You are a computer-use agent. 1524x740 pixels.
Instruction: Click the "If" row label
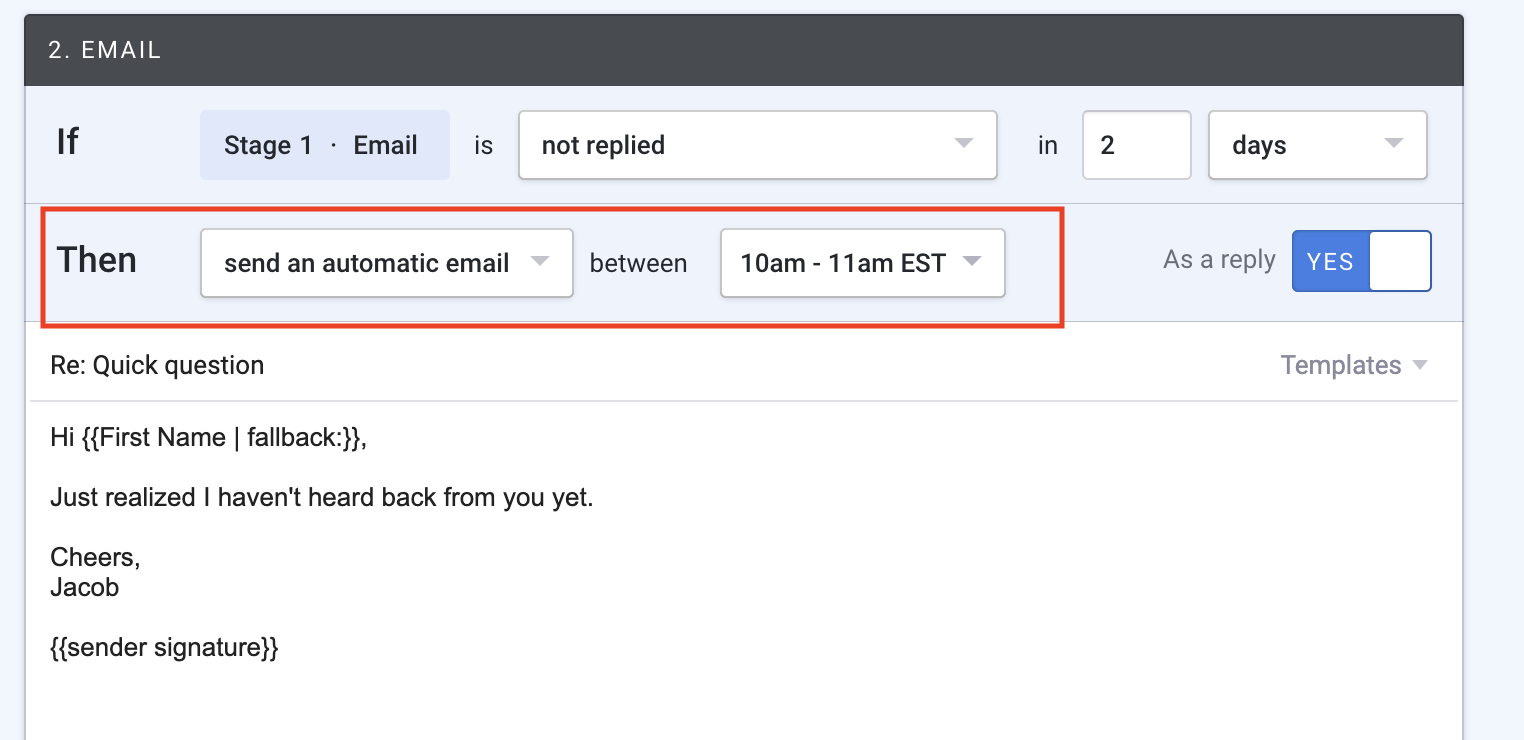coord(67,143)
